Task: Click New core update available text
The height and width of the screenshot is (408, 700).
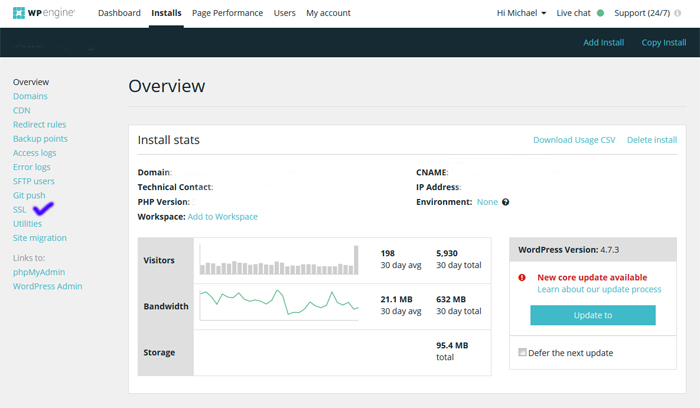Action: tap(592, 277)
